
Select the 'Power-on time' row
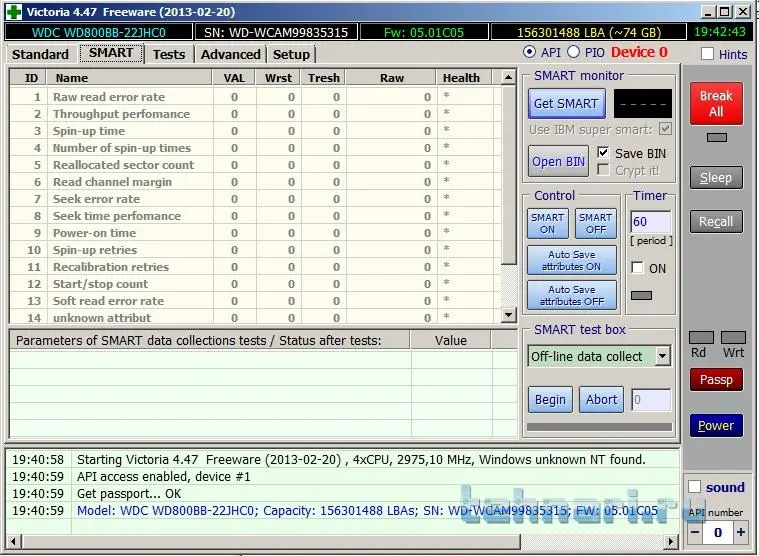[256, 233]
